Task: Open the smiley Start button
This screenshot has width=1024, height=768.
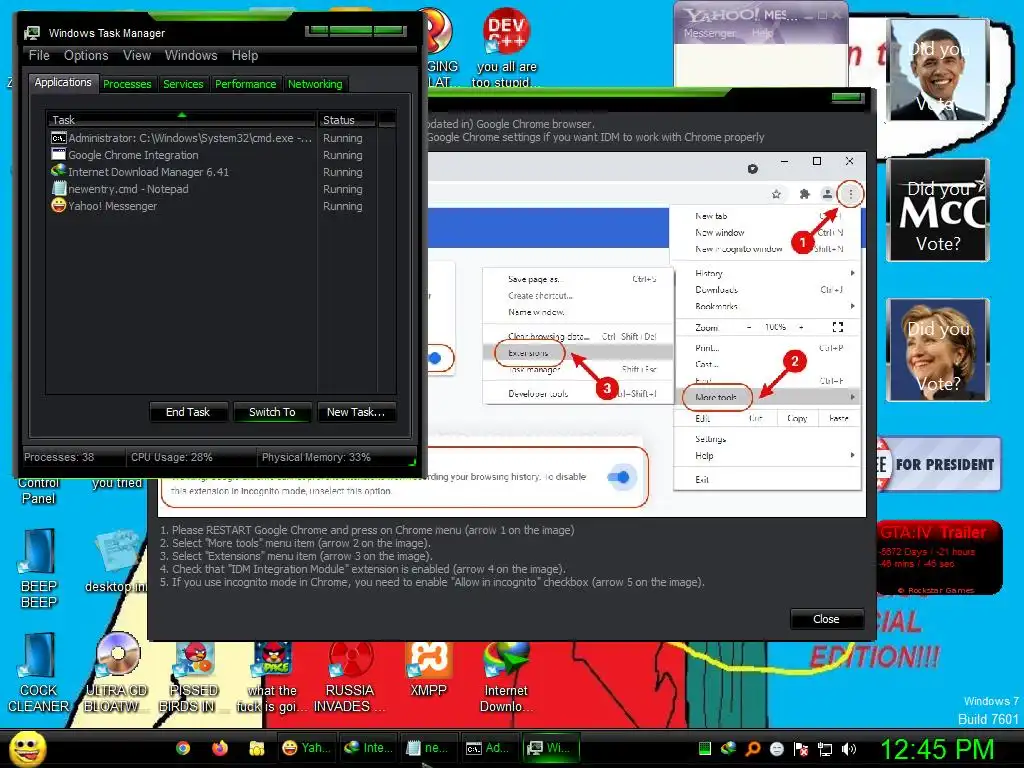Action: point(27,748)
